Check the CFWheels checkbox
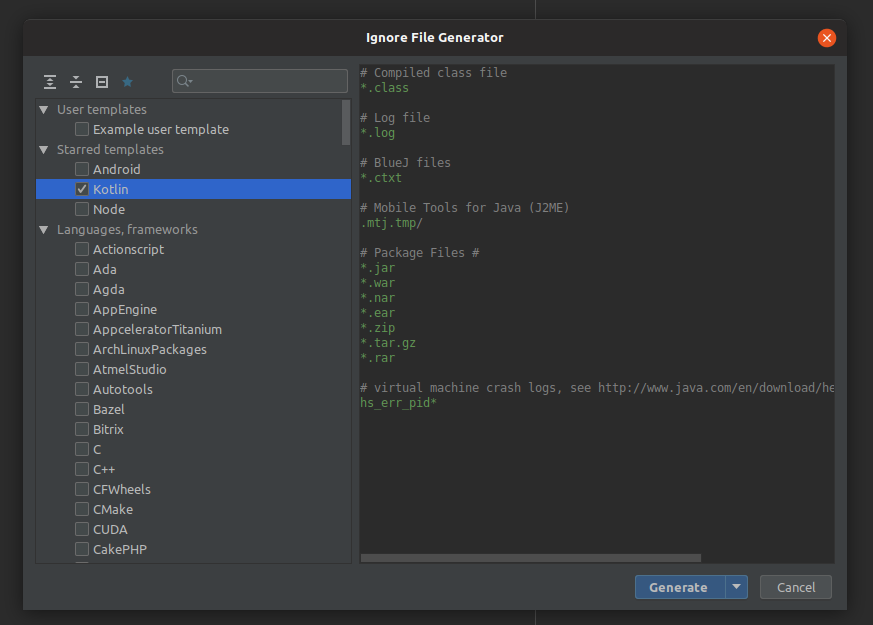Screen dimensions: 873x625 click(x=82, y=489)
